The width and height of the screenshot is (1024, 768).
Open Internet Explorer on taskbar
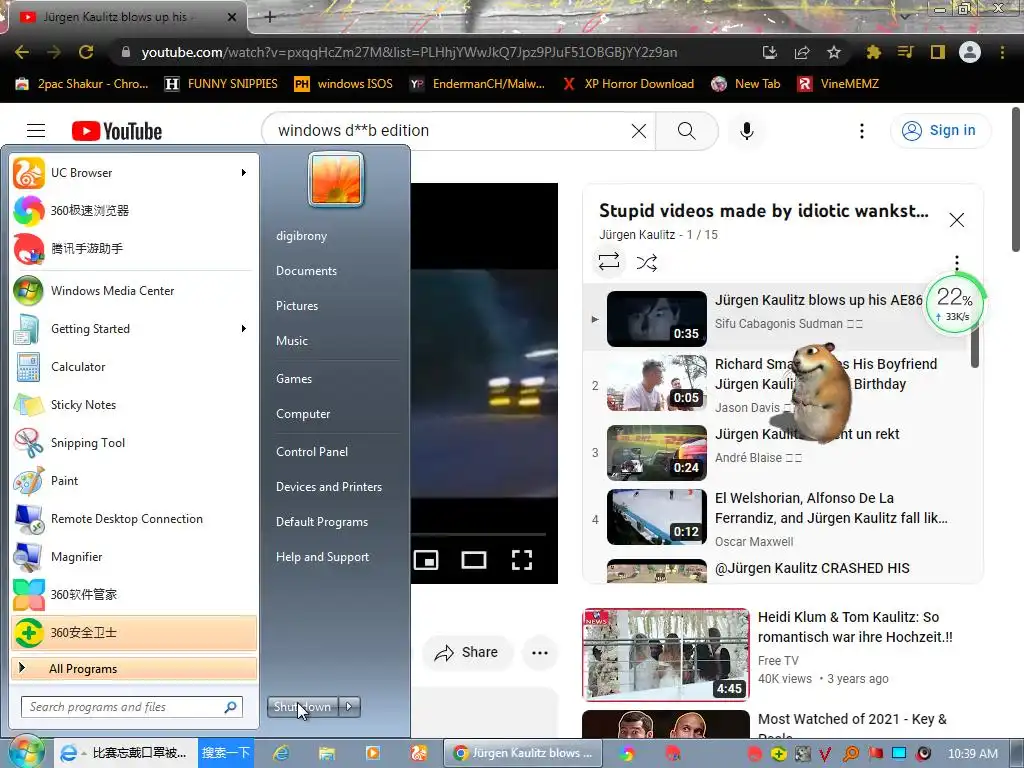(x=281, y=753)
